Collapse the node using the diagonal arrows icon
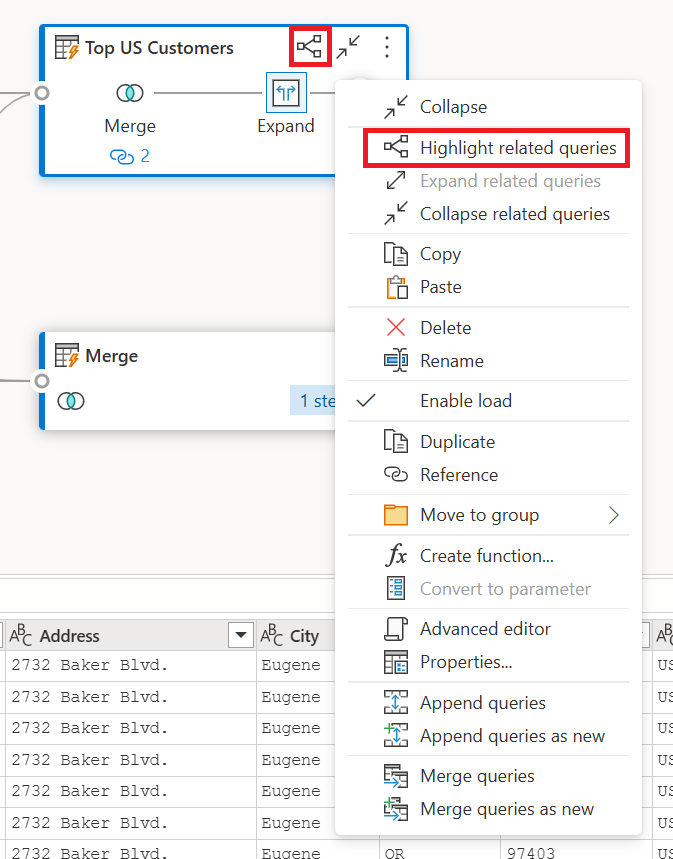 coord(348,46)
